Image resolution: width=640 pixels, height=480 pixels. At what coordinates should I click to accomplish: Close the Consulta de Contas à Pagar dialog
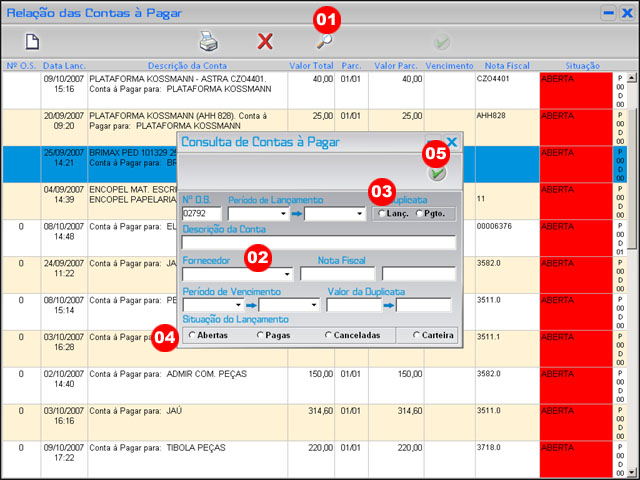point(451,143)
